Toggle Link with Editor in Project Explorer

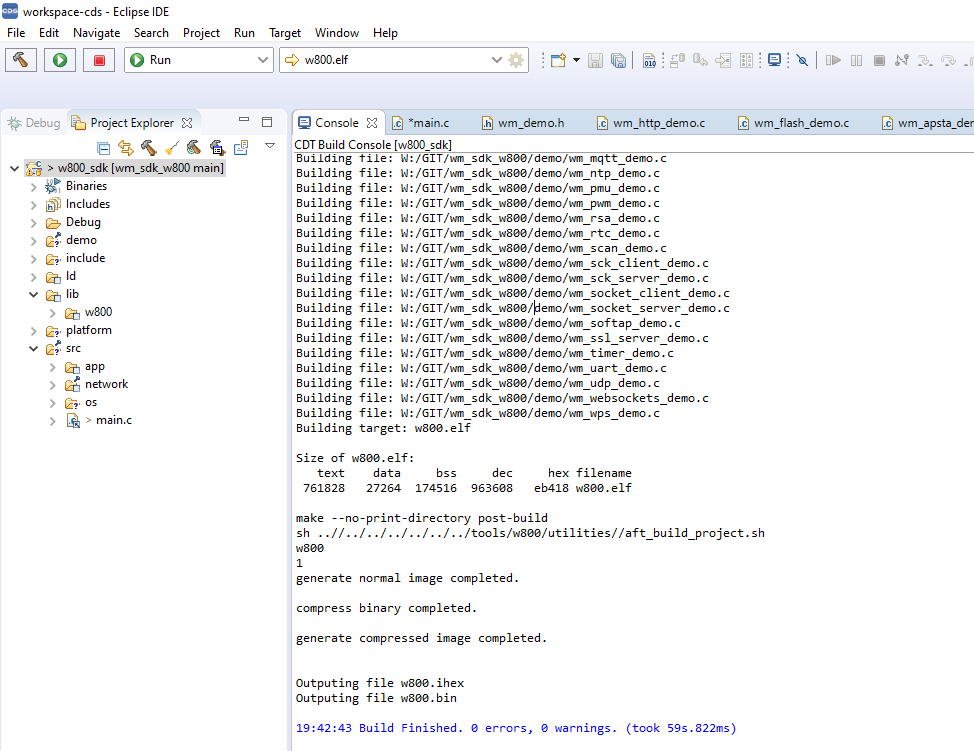coord(126,143)
